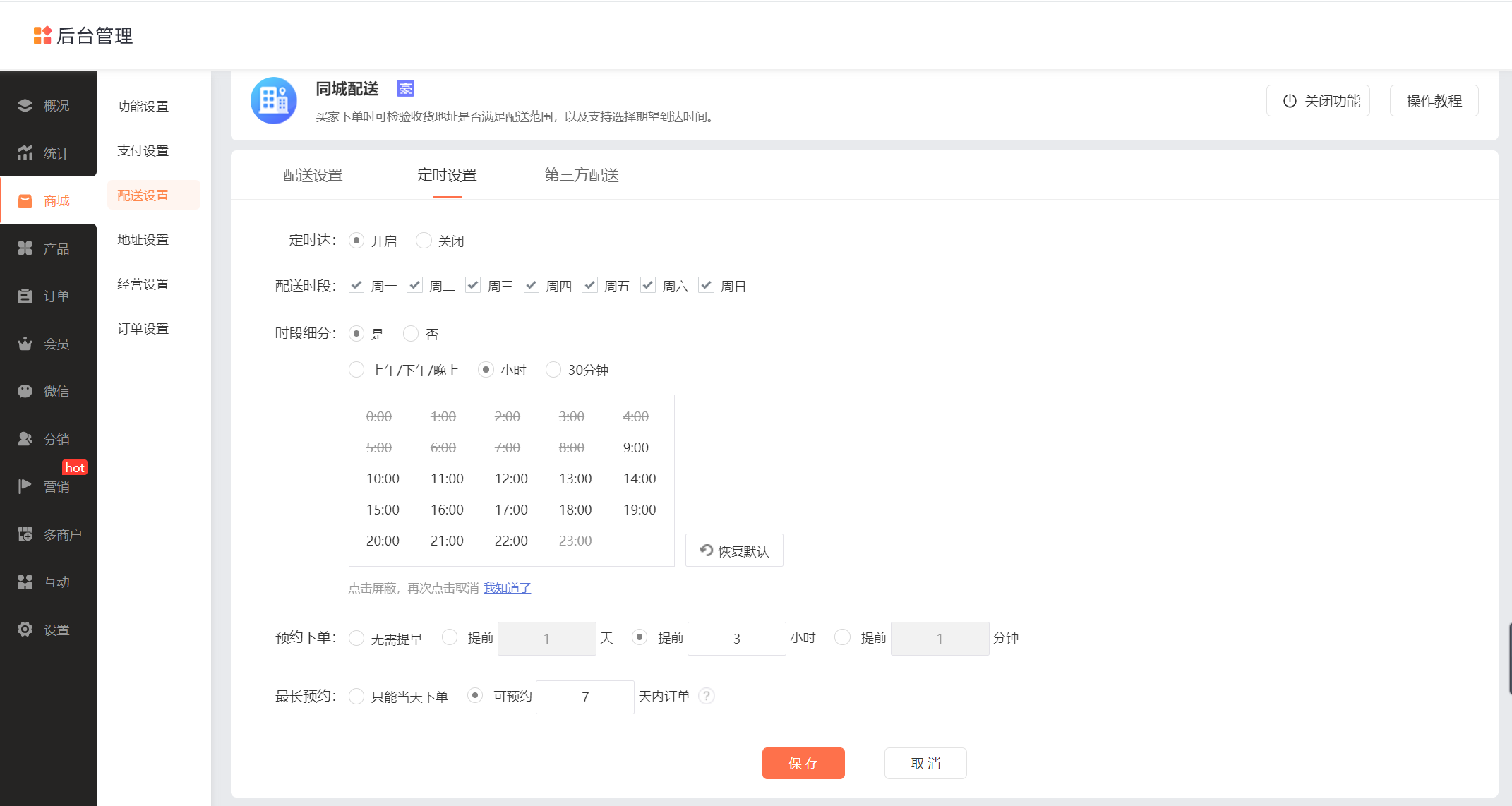The height and width of the screenshot is (806, 1512).
Task: Open the 订单 sidebar icon
Action: coord(25,296)
